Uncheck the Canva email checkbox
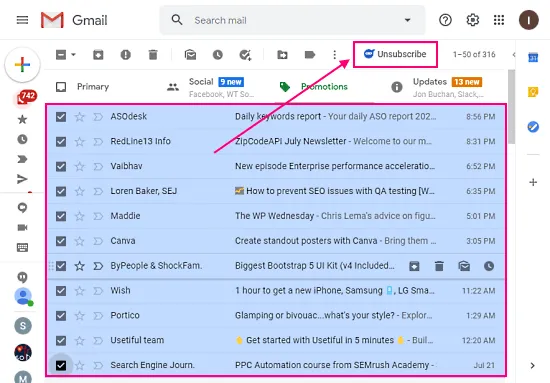The height and width of the screenshot is (383, 550). 61,241
